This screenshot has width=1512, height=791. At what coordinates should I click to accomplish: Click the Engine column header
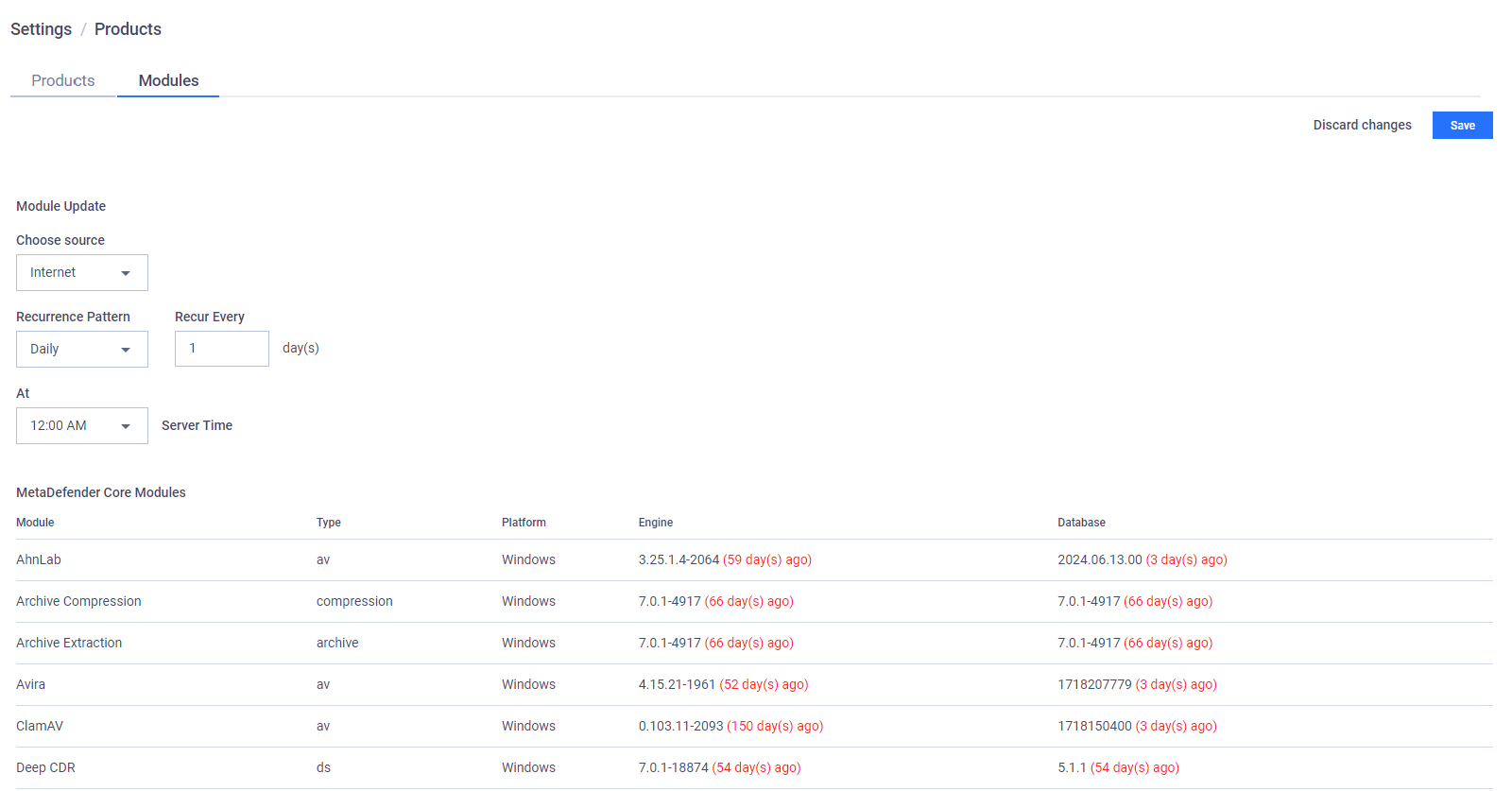click(x=656, y=523)
